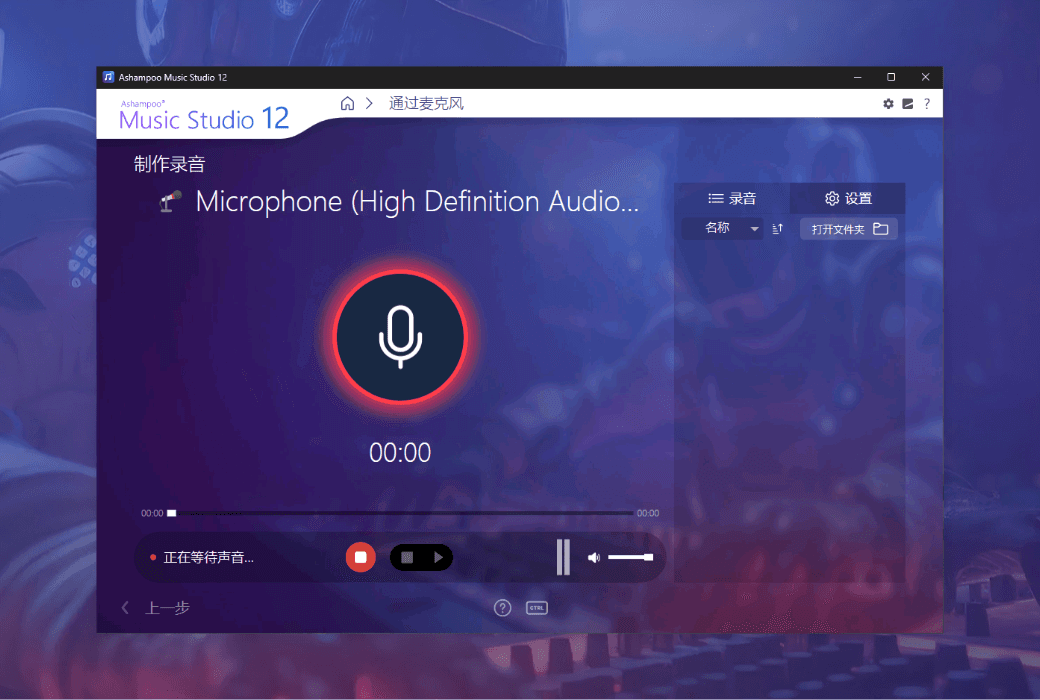
Task: Open the 名称 sort dropdown
Action: 722,228
